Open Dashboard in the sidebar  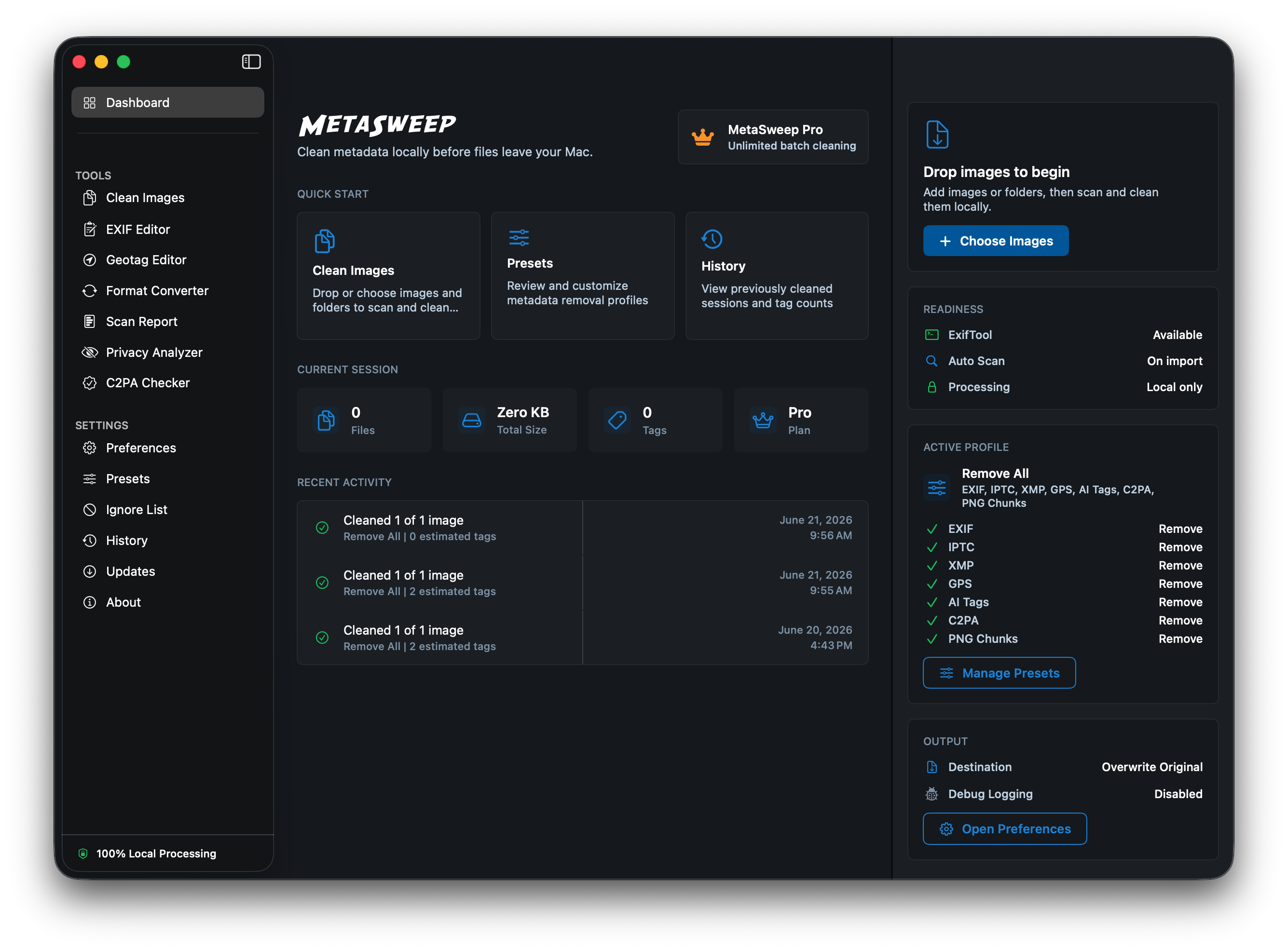click(x=167, y=102)
